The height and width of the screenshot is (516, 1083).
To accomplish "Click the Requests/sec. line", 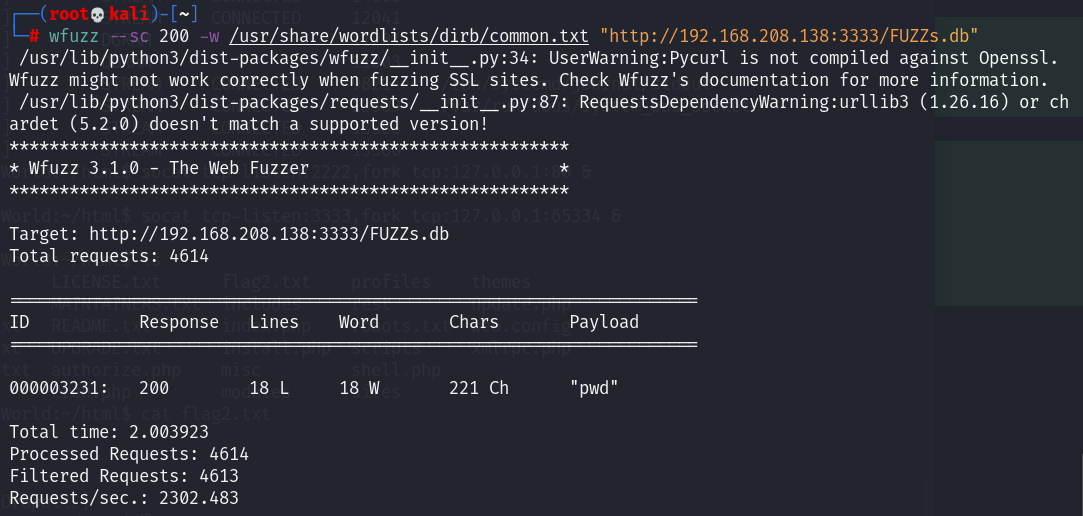I will click(124, 498).
